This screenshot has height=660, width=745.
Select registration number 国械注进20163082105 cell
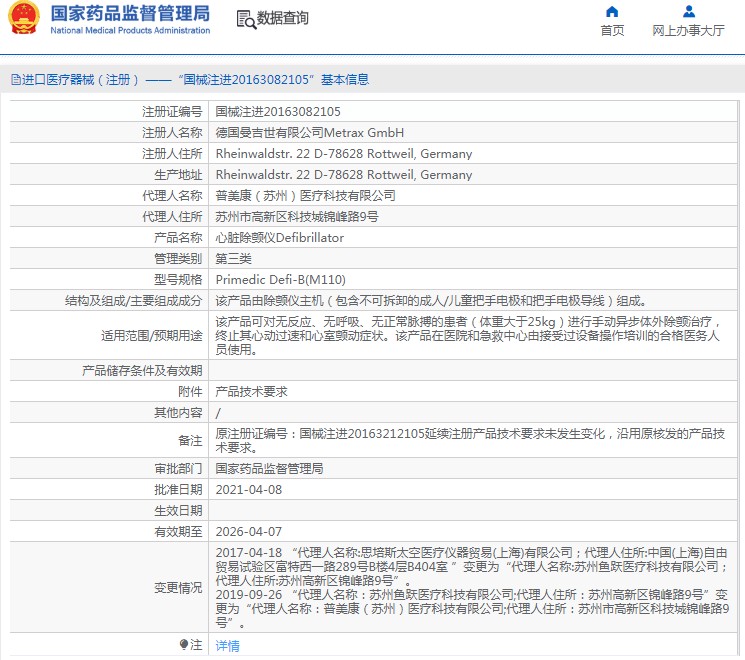pos(278,112)
